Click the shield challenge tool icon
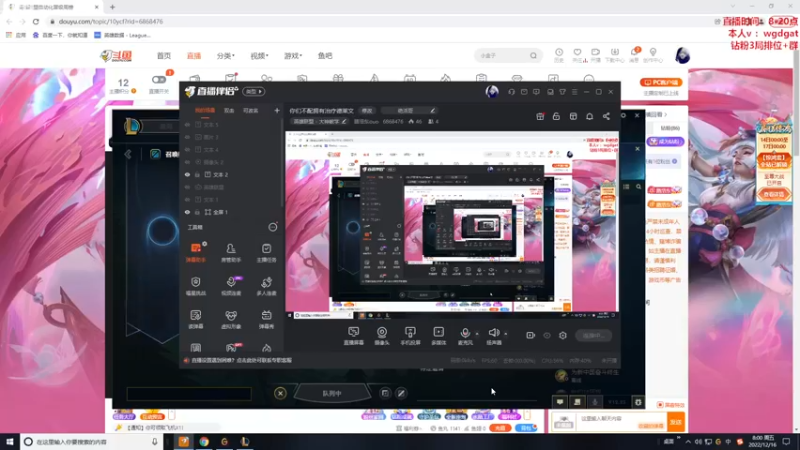 (196, 282)
